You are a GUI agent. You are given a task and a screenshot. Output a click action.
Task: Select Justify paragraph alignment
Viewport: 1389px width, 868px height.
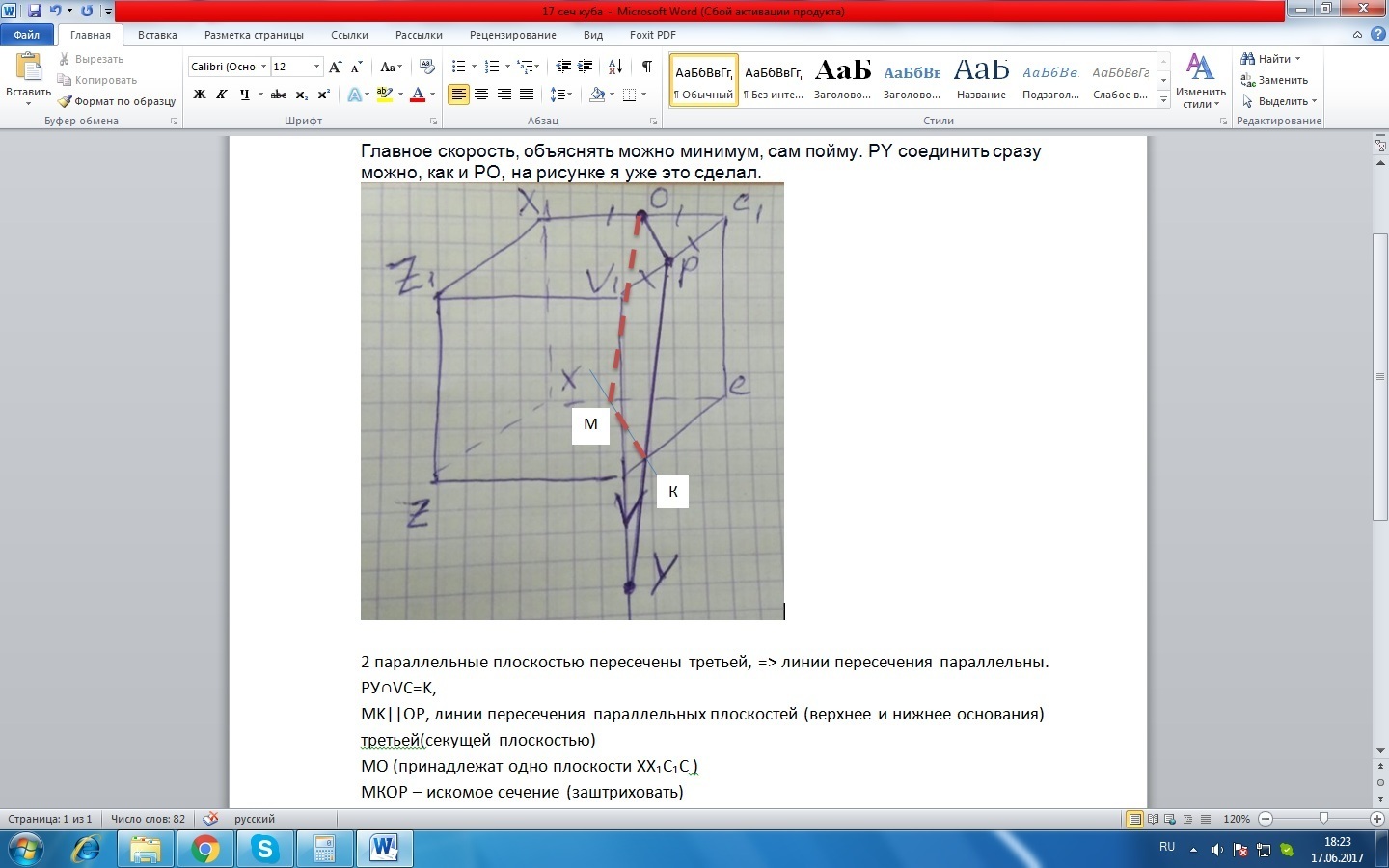click(x=527, y=95)
